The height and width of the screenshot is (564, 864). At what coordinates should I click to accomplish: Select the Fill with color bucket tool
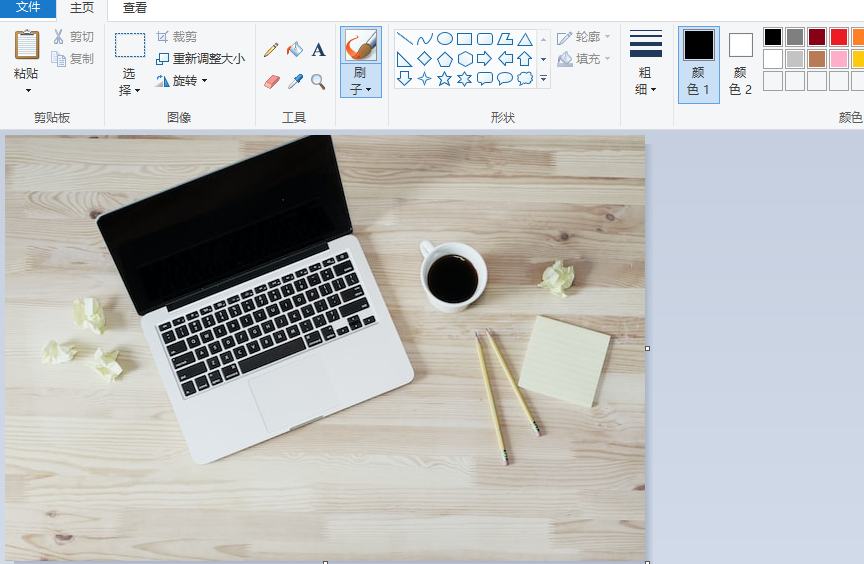tap(295, 50)
